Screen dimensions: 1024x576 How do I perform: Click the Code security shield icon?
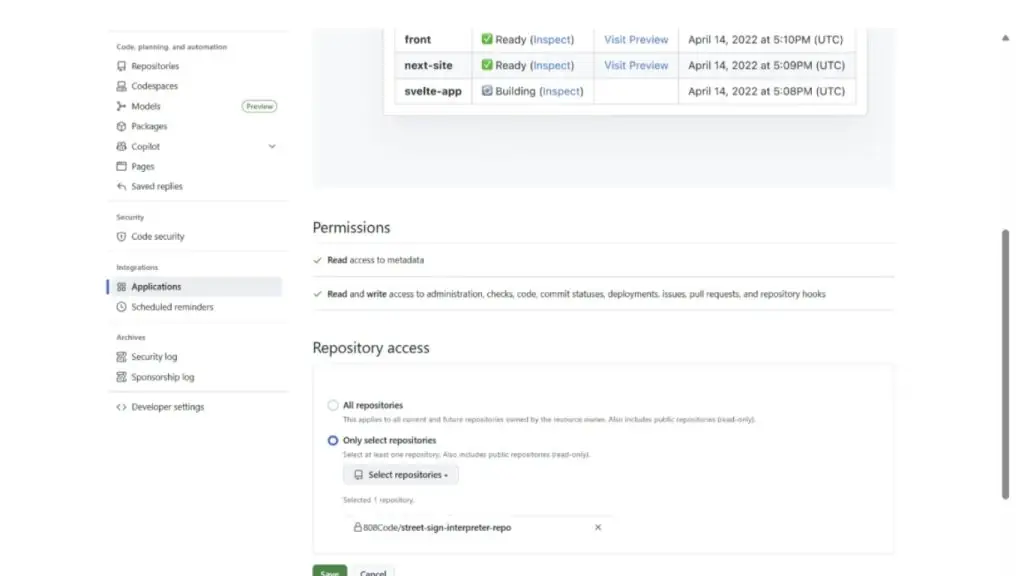click(121, 236)
